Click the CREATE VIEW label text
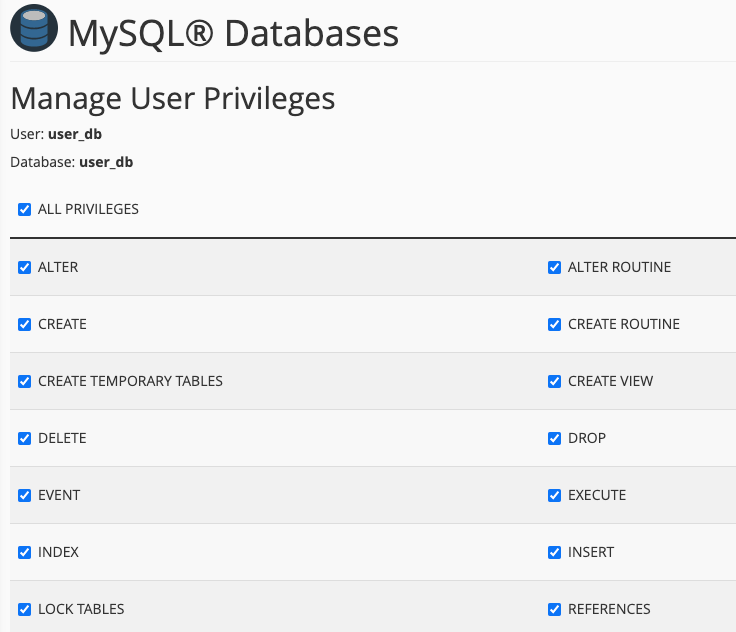The width and height of the screenshot is (736, 632). pyautogui.click(x=610, y=381)
